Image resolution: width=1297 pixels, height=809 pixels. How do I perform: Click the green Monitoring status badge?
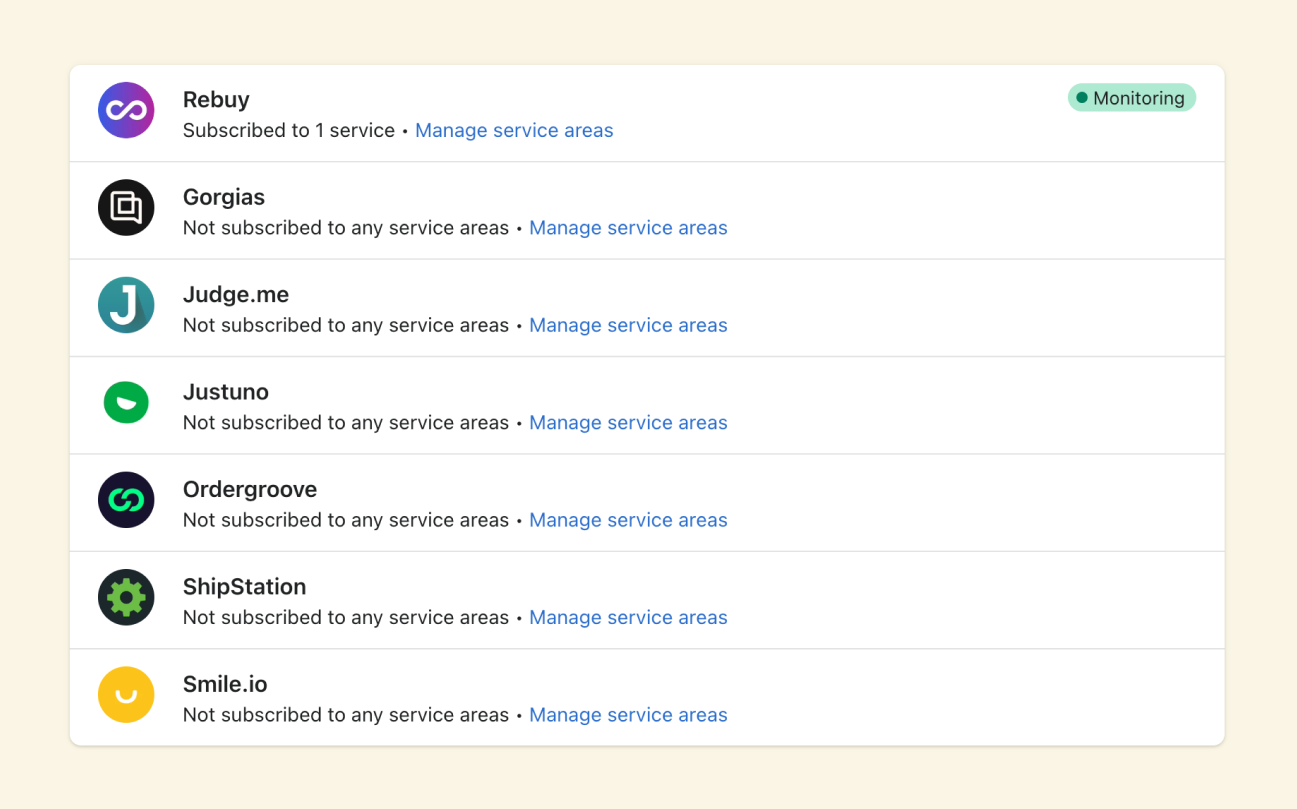point(1132,98)
